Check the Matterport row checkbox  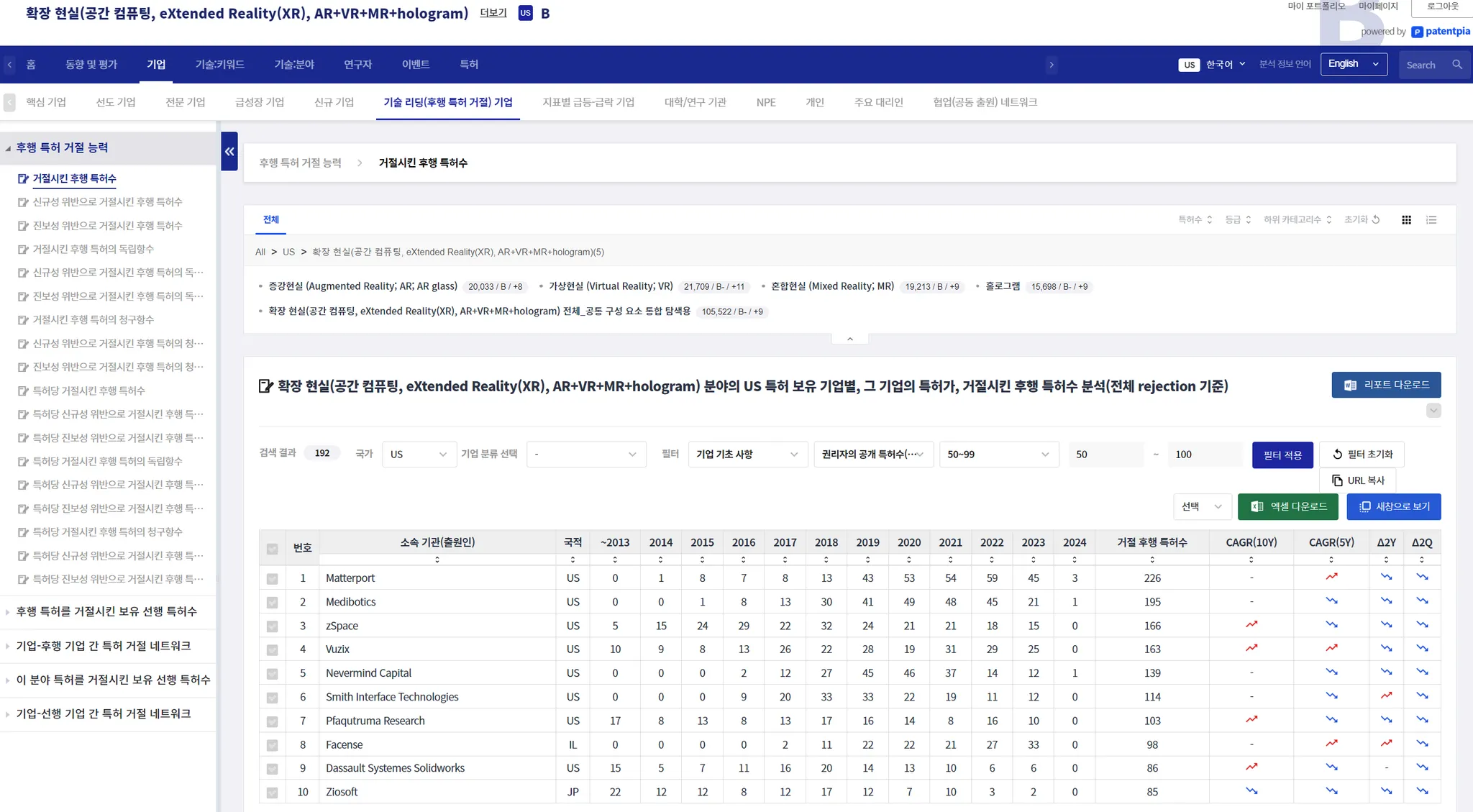click(x=272, y=578)
